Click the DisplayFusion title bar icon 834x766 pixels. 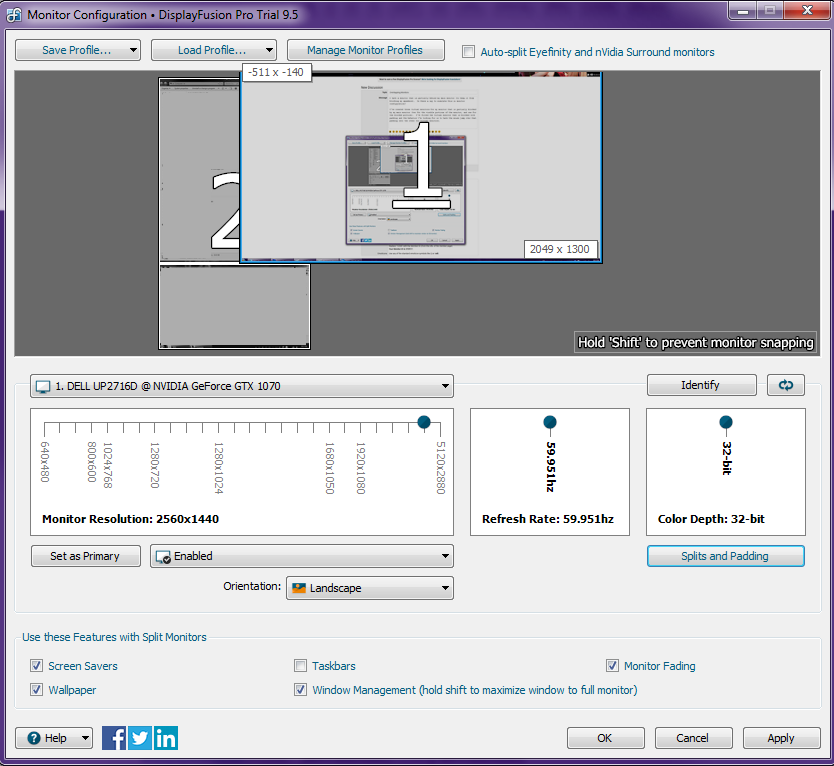tap(14, 14)
